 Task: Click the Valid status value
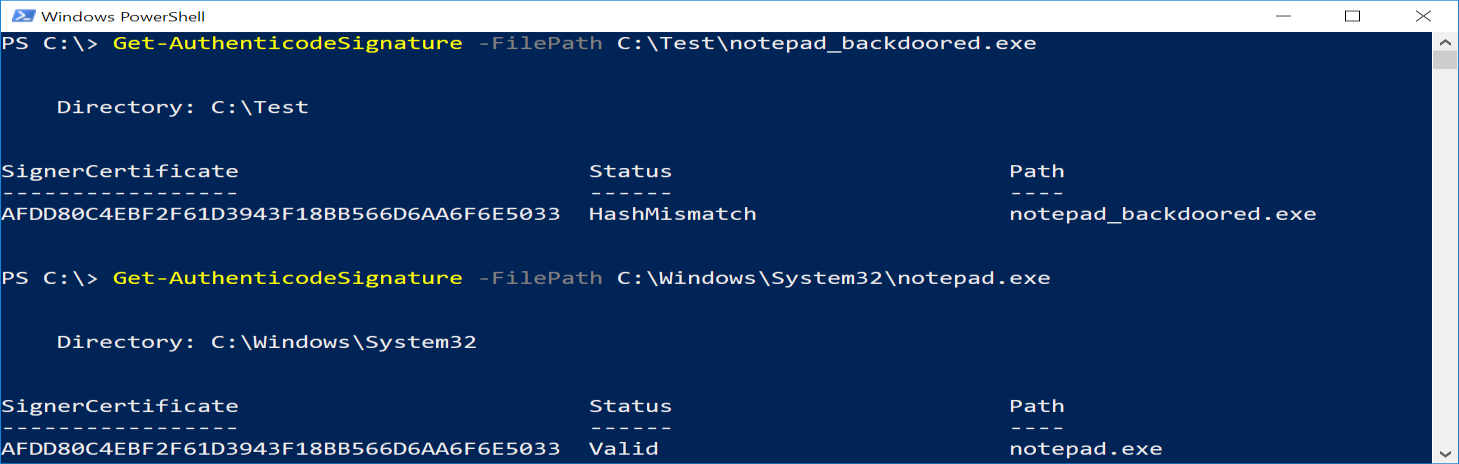coord(623,449)
